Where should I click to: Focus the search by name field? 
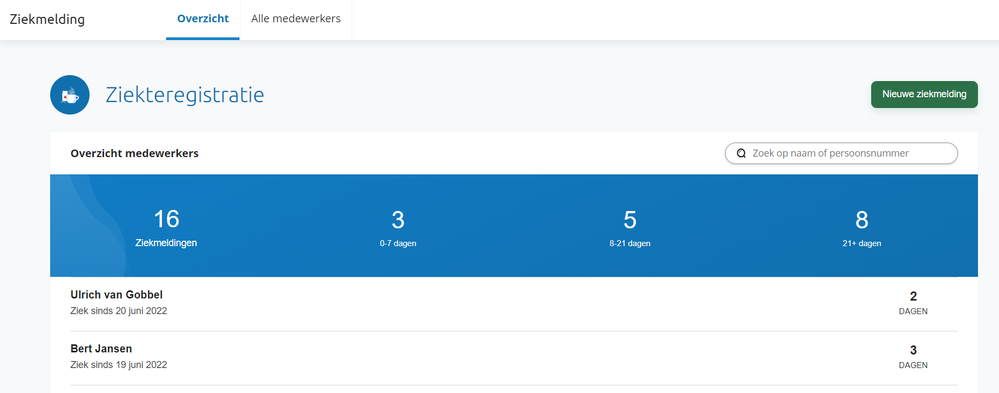pyautogui.click(x=841, y=154)
